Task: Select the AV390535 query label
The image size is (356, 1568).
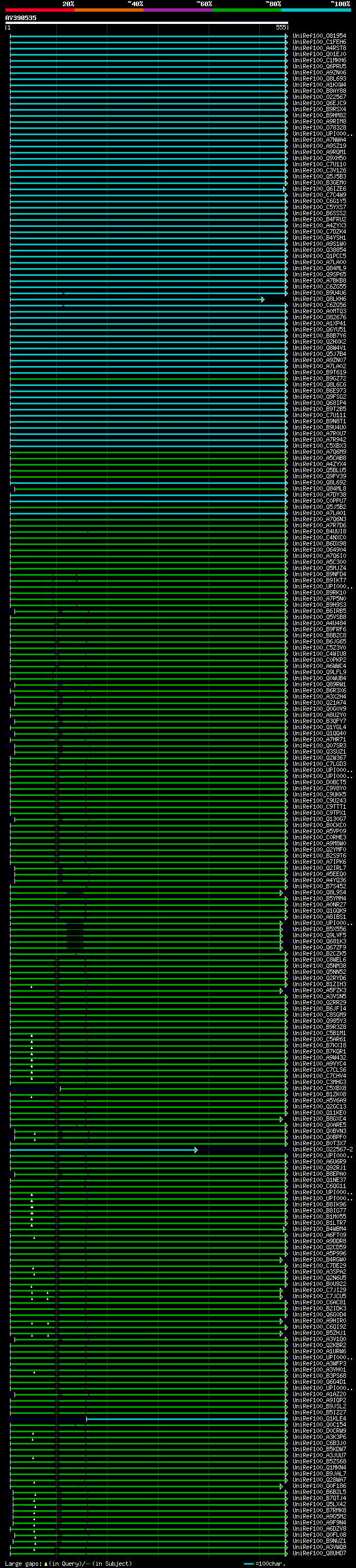Action: [21, 18]
